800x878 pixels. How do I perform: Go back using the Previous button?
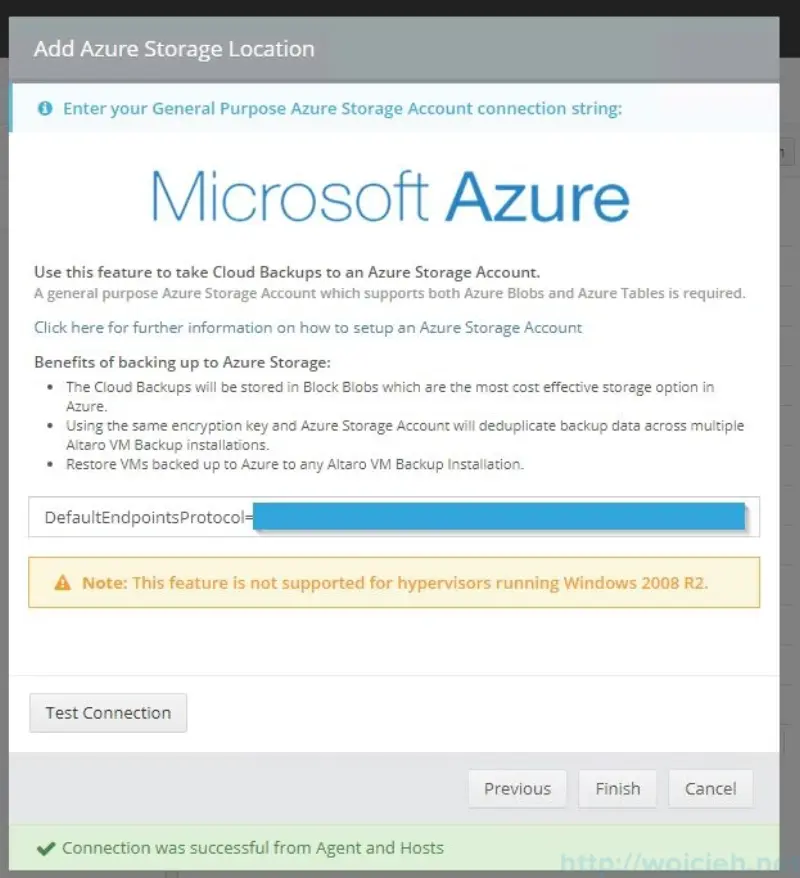click(x=517, y=789)
